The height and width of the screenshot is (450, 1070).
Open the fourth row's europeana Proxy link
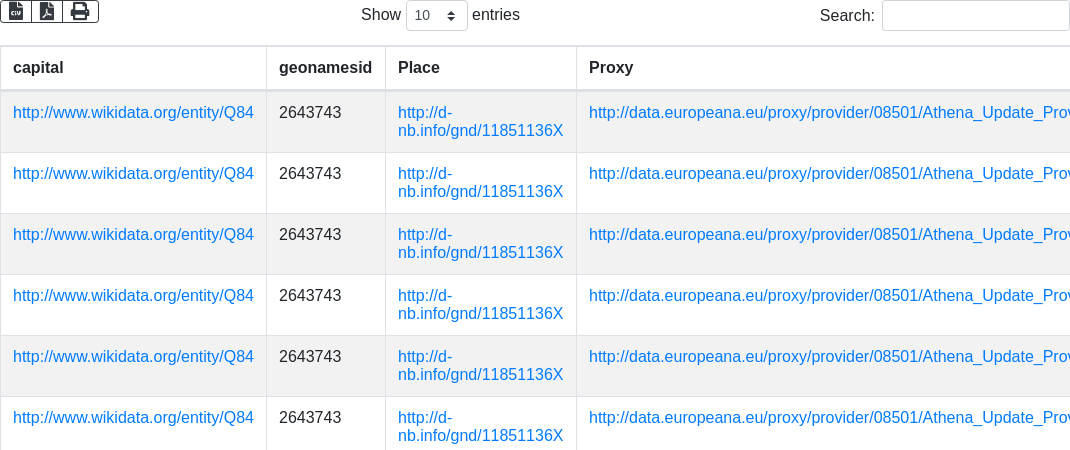tap(829, 295)
